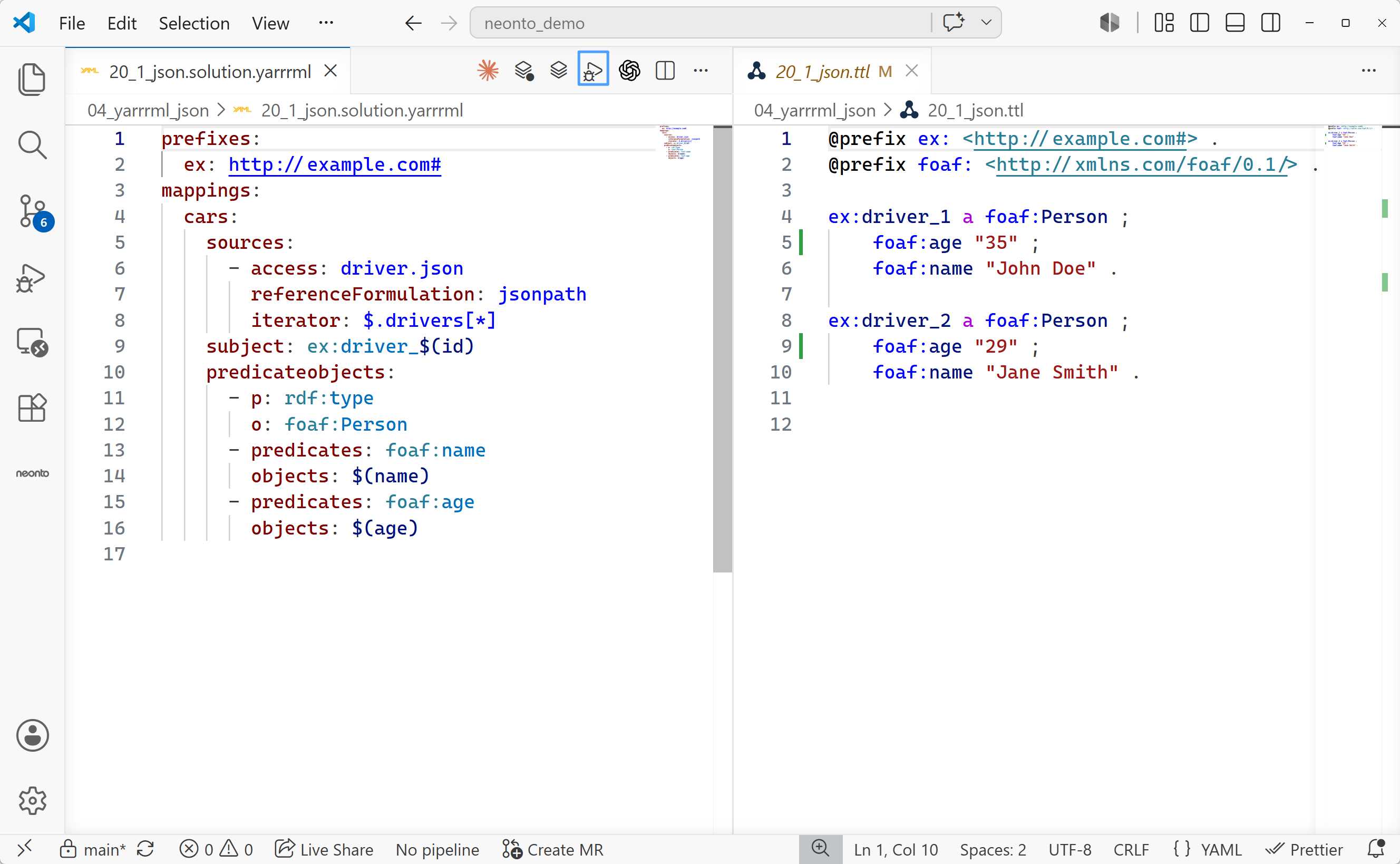1400x864 pixels.
Task: Click the ChatGPT icon in editor toolbar
Action: pyautogui.click(x=629, y=71)
